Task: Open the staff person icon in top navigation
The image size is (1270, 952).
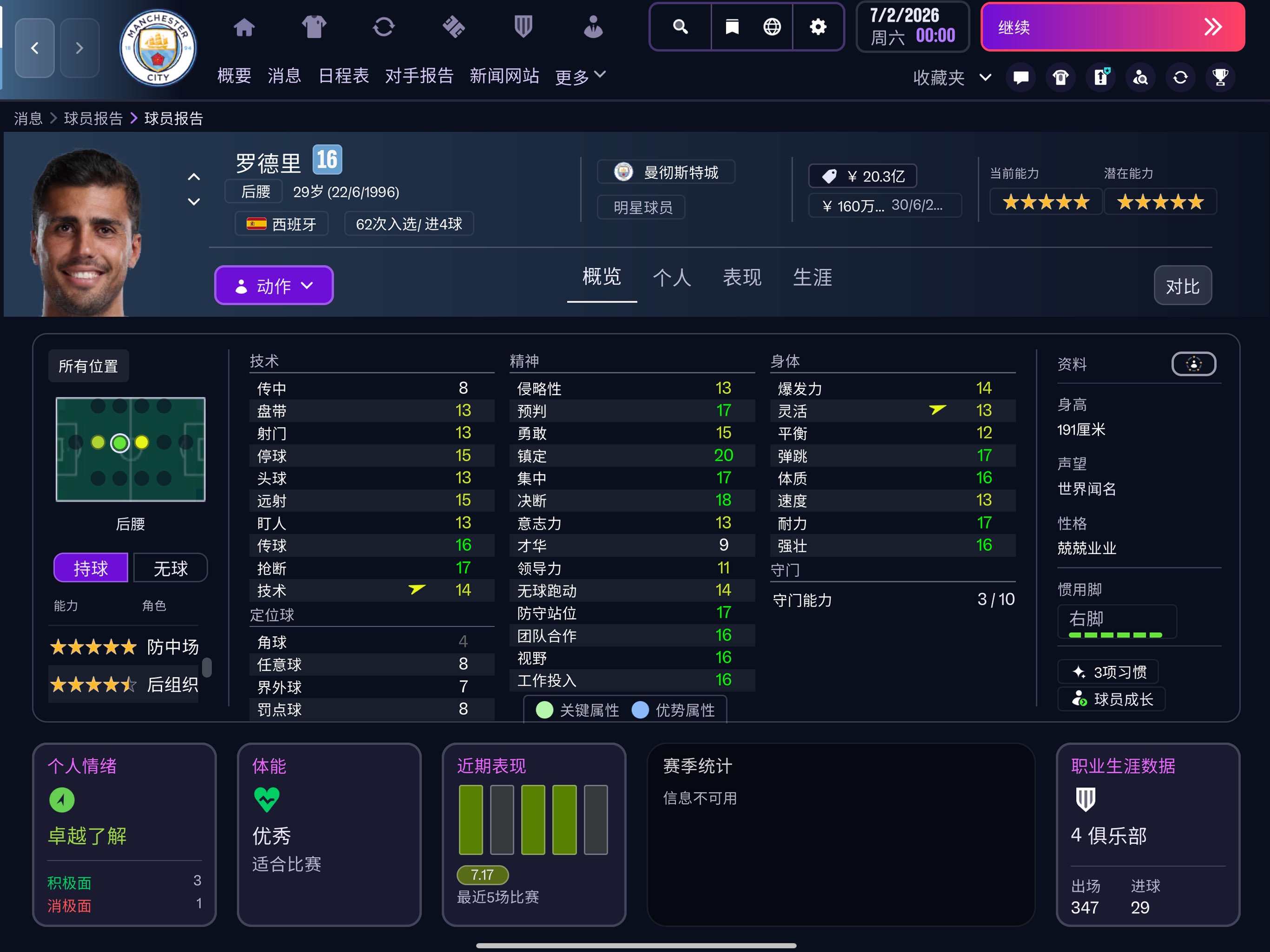Action: 593,27
